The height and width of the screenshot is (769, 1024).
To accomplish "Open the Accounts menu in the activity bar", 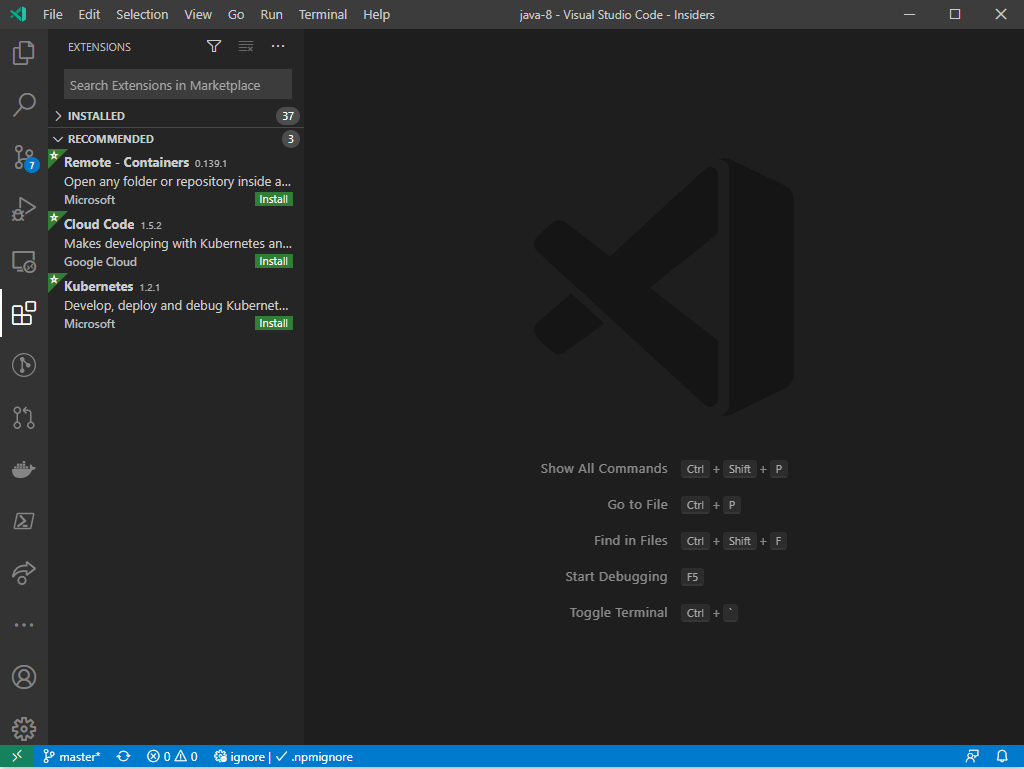I will [23, 677].
